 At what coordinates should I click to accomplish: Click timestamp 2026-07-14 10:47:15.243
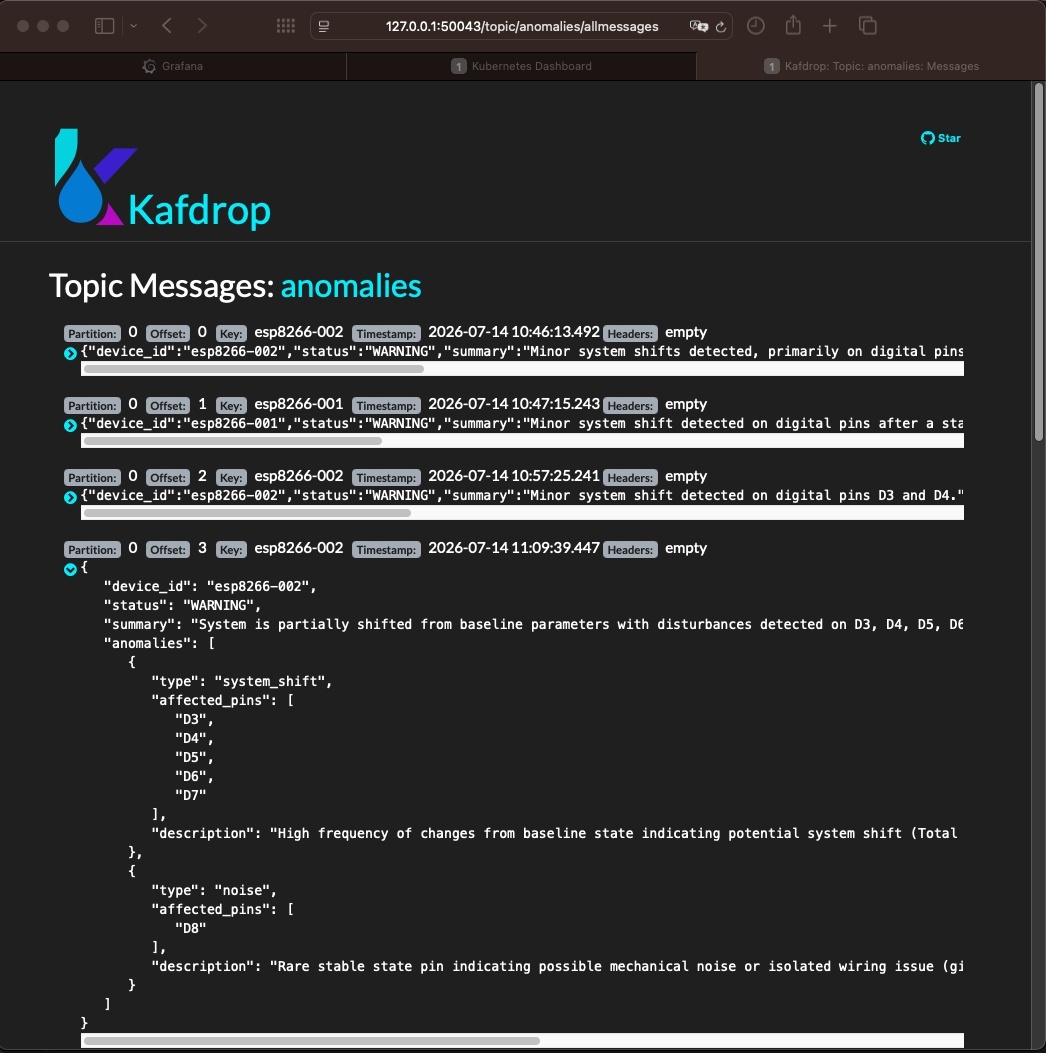514,404
